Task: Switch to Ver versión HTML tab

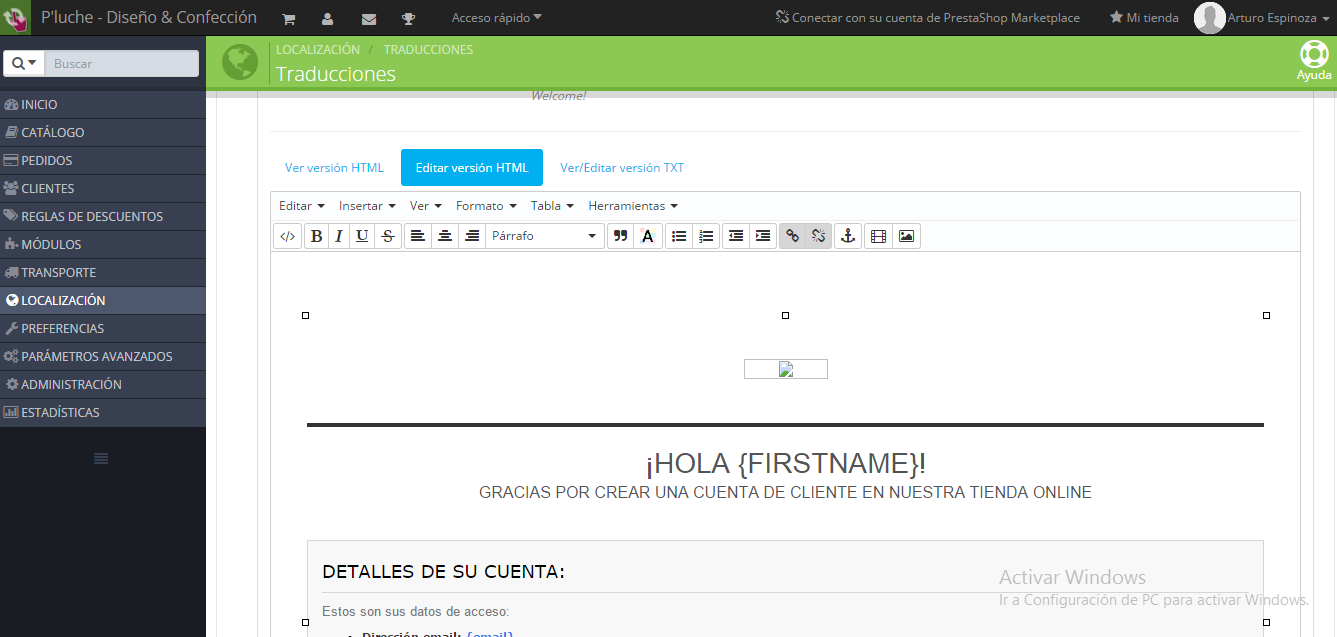Action: click(x=334, y=168)
